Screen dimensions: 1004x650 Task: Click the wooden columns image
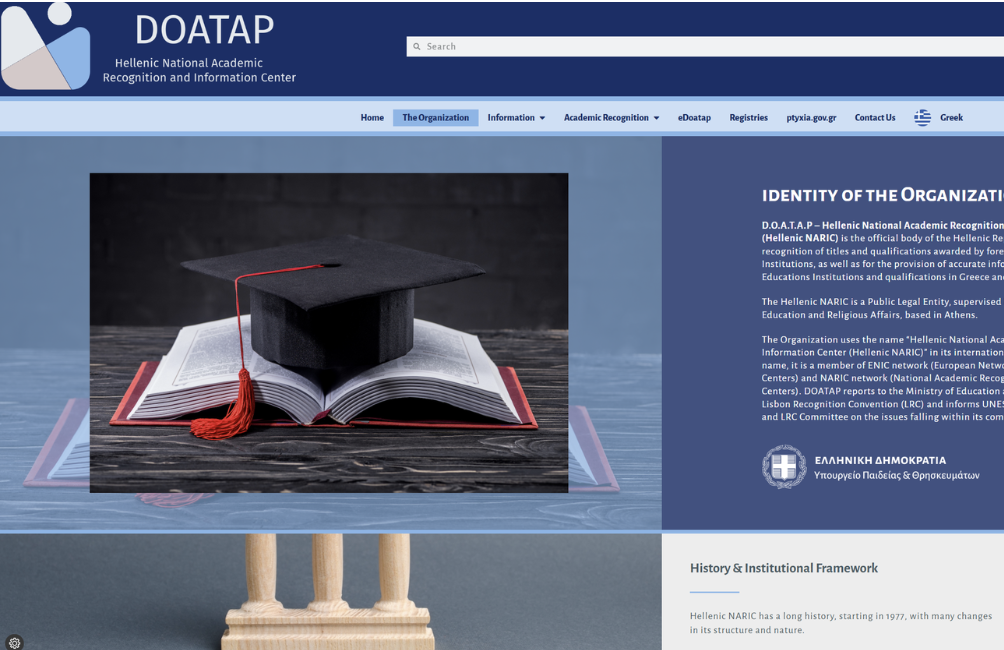click(329, 592)
